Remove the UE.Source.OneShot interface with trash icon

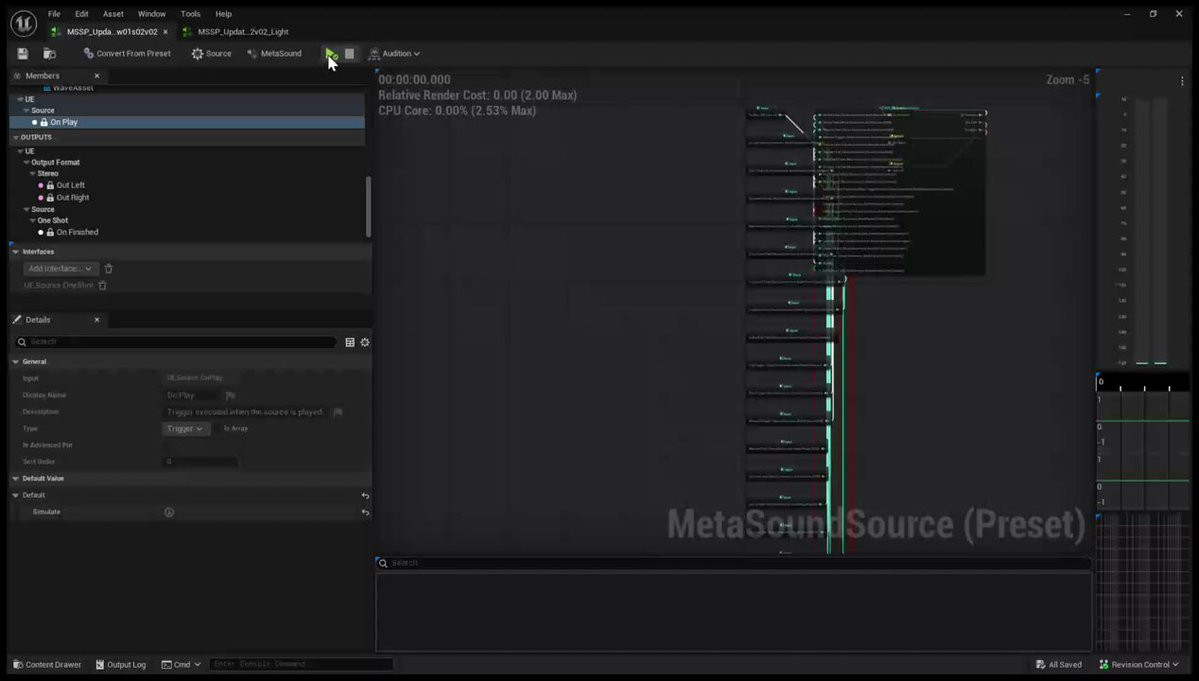[x=102, y=285]
